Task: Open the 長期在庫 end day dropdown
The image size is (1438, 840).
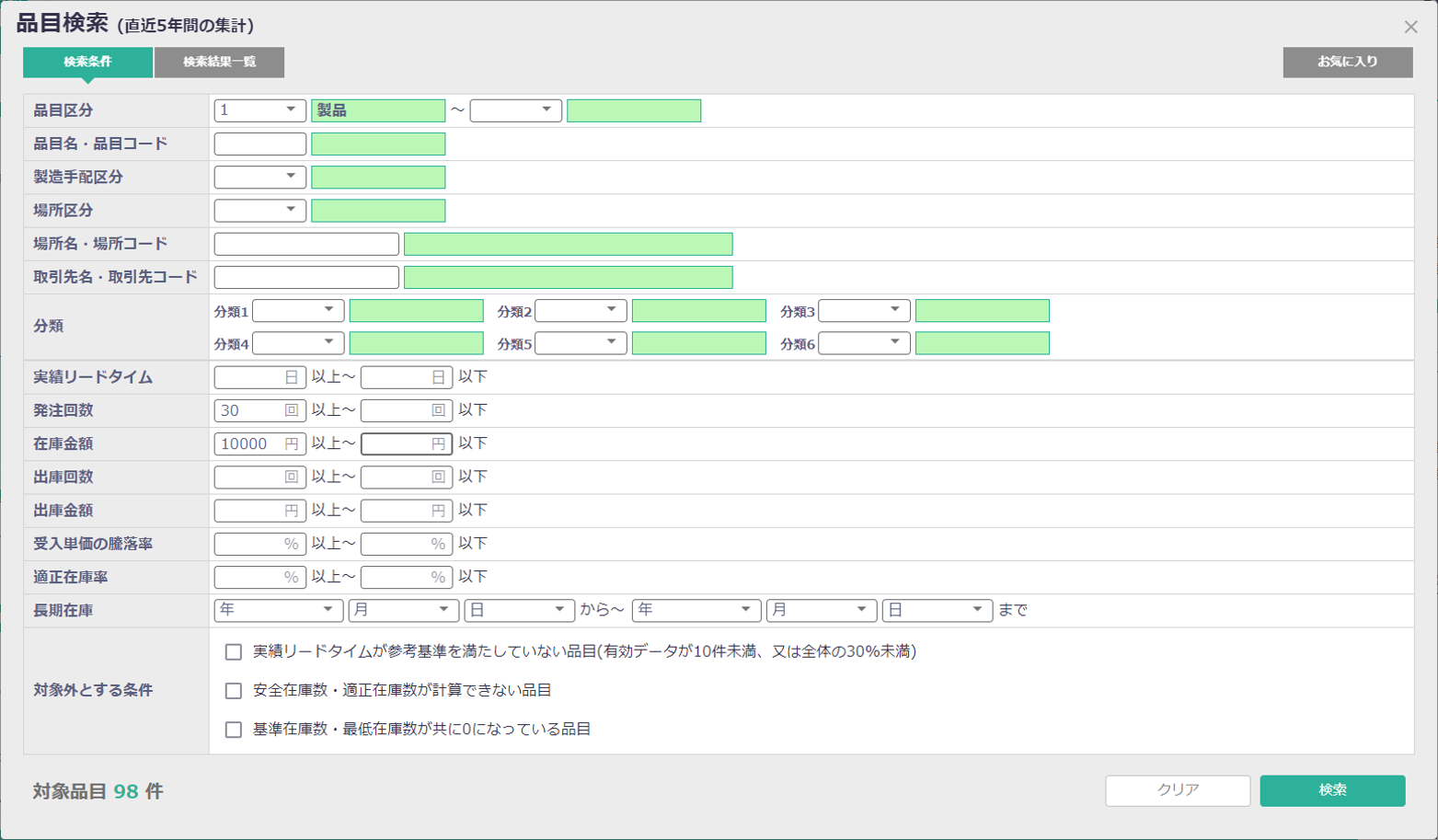Action: (936, 609)
